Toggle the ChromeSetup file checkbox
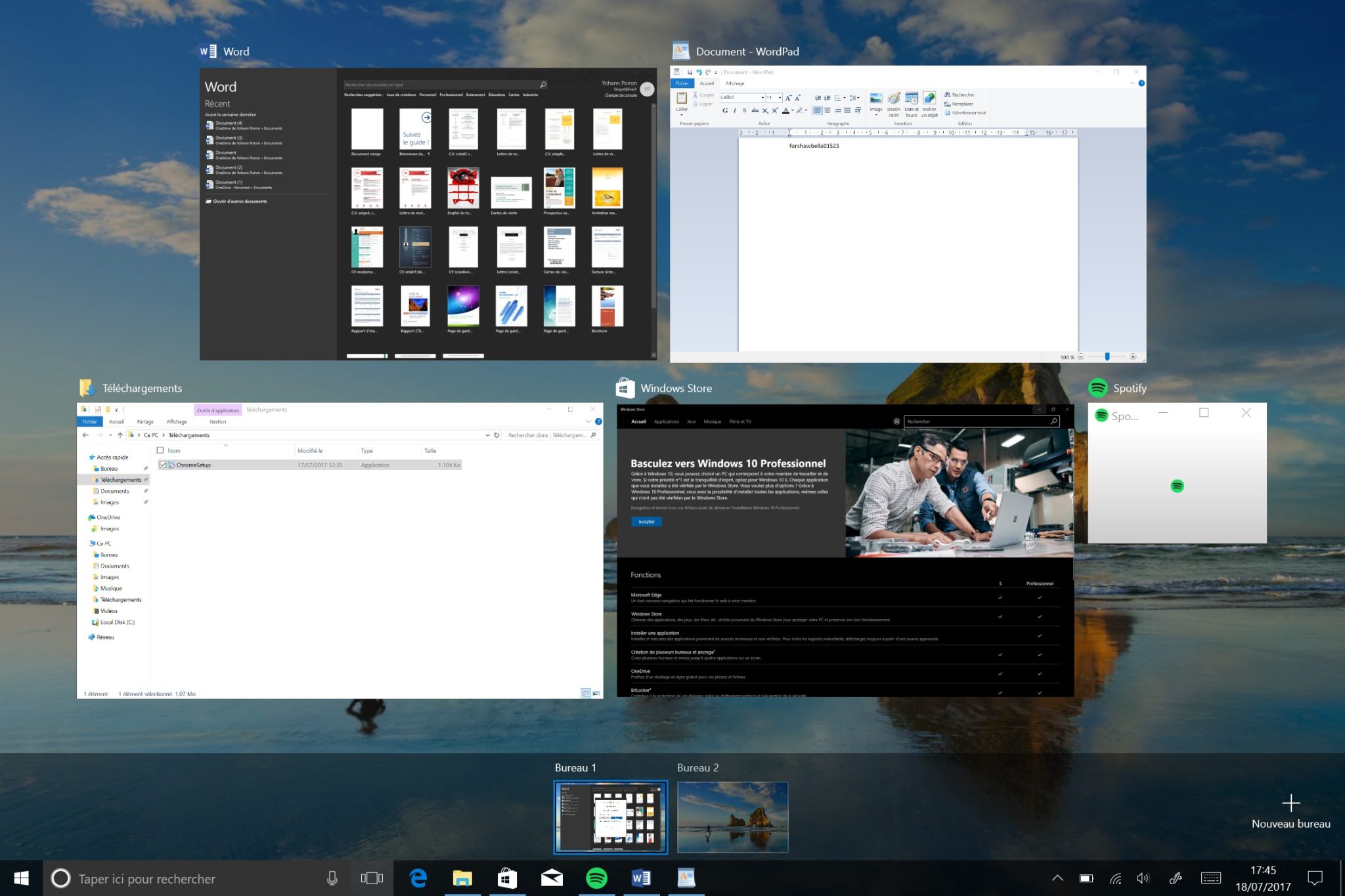This screenshot has width=1345, height=896. (x=163, y=465)
